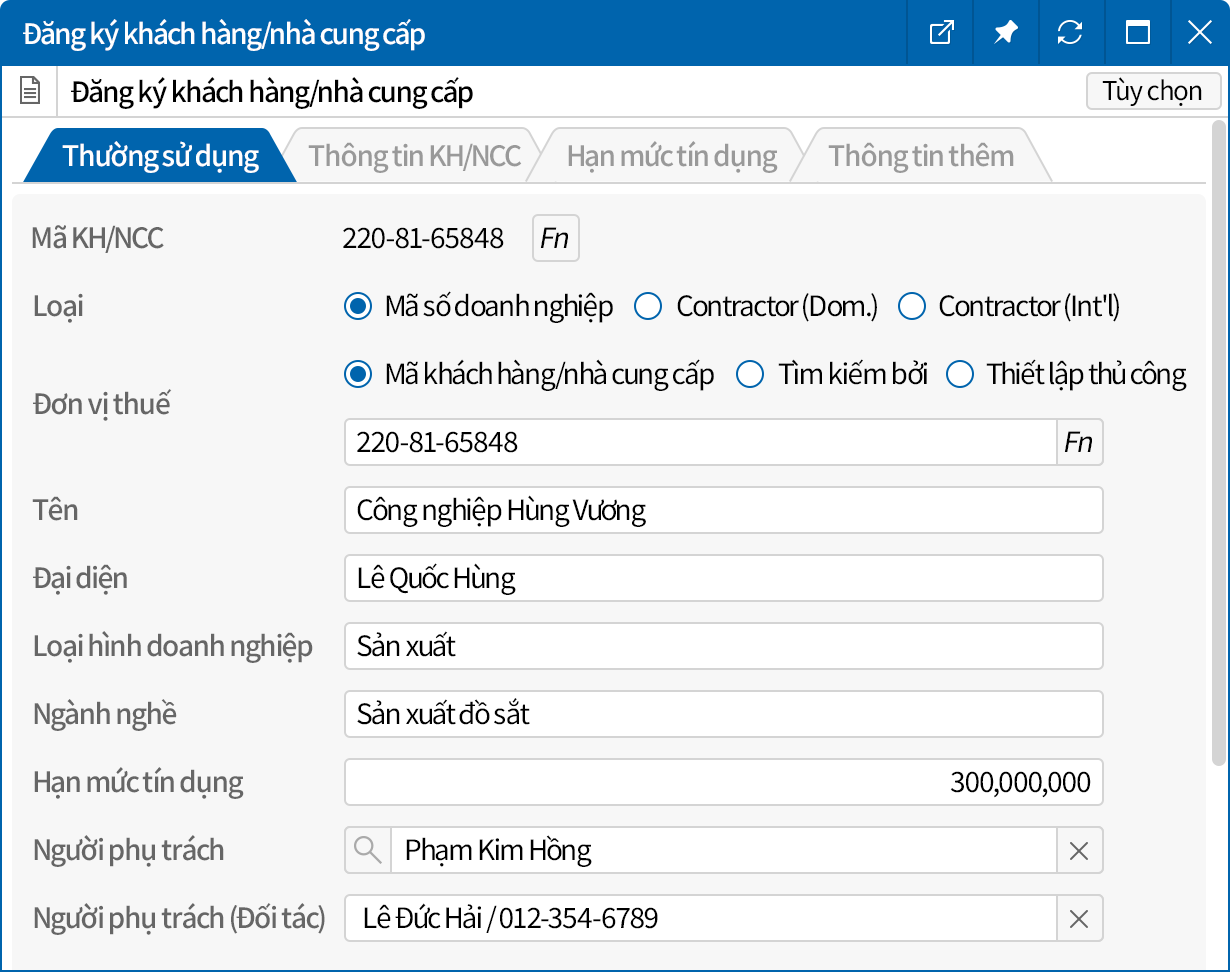The image size is (1230, 972).
Task: Click the refresh icon in title bar
Action: [x=1070, y=33]
